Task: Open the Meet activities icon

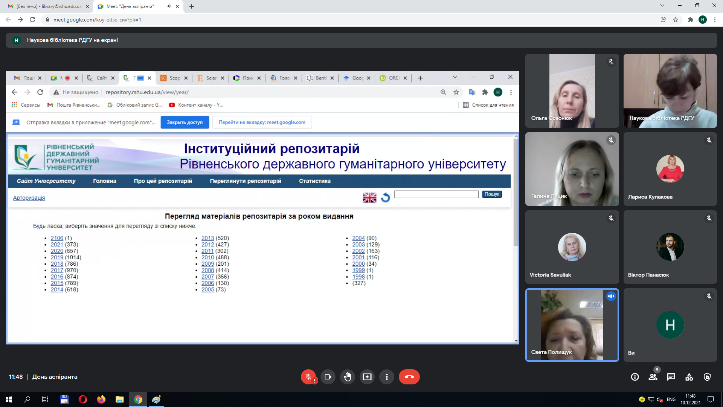Action: [x=689, y=377]
